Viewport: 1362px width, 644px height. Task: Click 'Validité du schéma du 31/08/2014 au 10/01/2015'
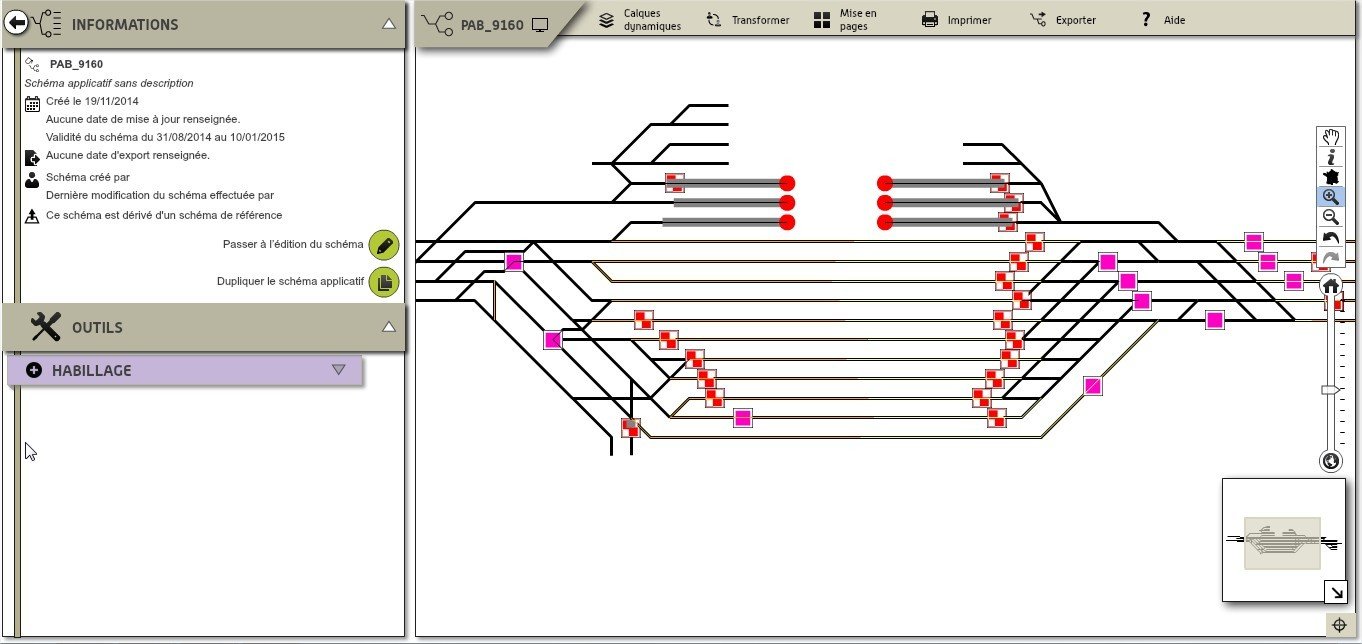tap(166, 137)
